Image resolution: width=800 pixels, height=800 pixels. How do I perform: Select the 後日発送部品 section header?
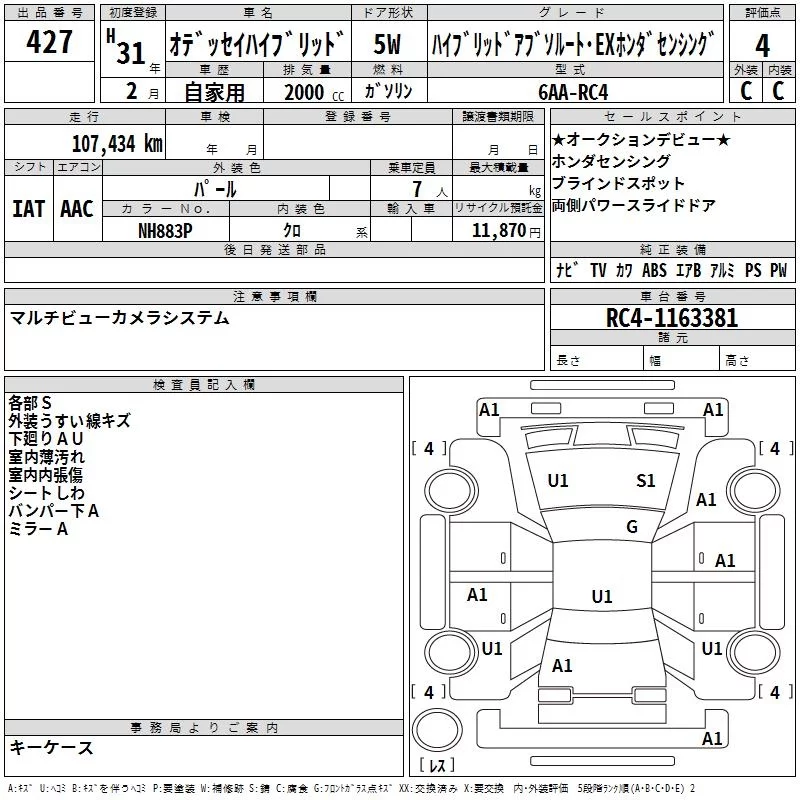(x=274, y=249)
